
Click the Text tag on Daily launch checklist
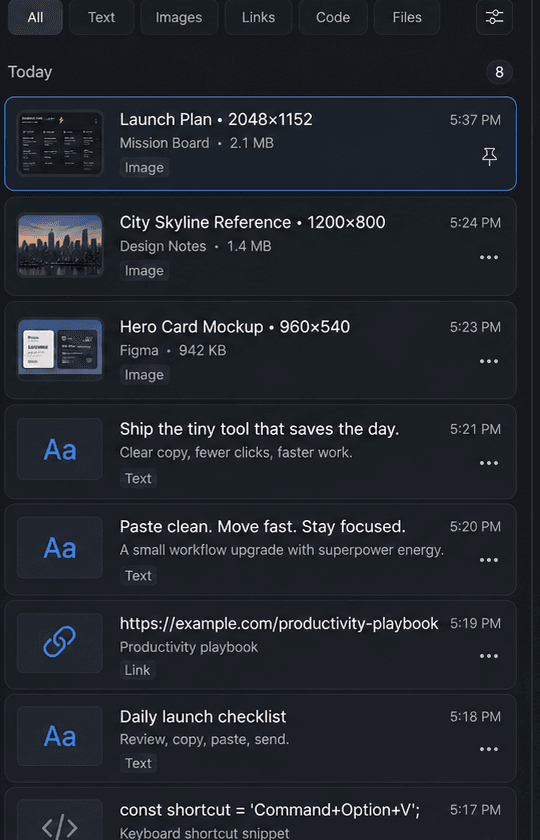pos(138,763)
